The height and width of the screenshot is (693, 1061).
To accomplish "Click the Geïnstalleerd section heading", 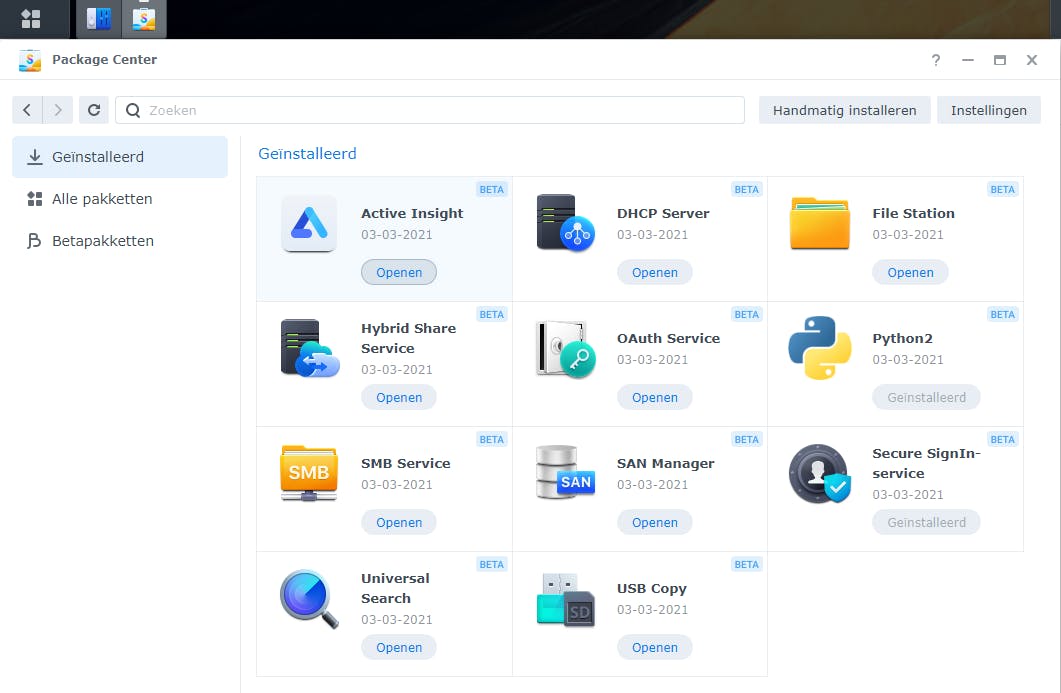I will 307,154.
